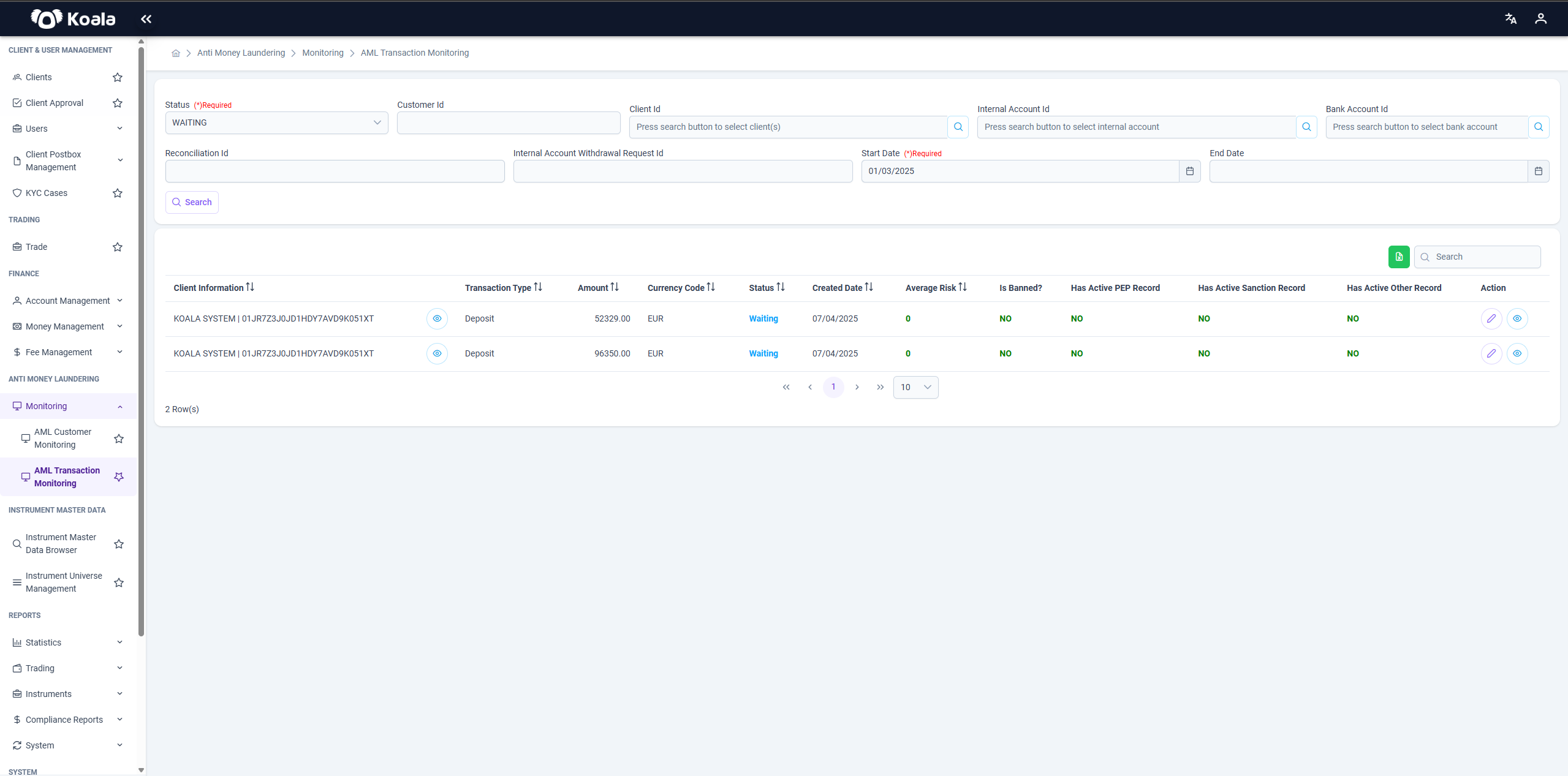Favorite Instrument Master Data Browser star
The image size is (1568, 776).
click(119, 544)
